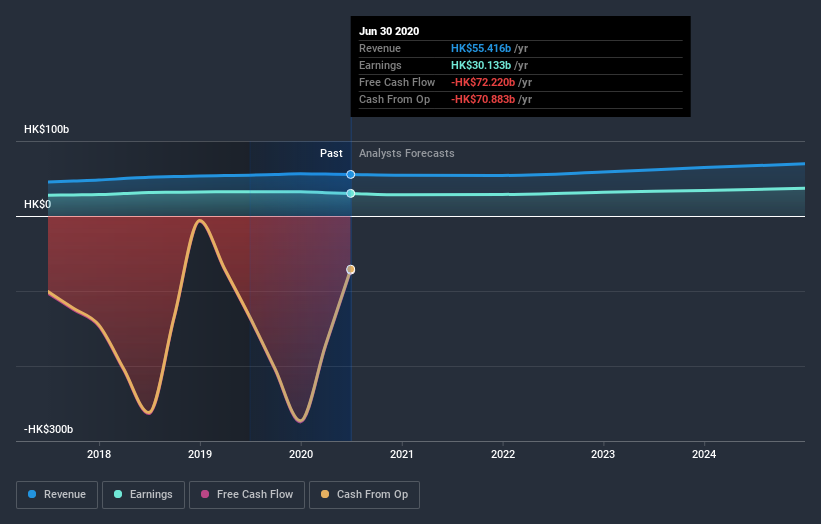The height and width of the screenshot is (524, 821).
Task: Click the HK$100b y-axis label
Action: click(47, 129)
